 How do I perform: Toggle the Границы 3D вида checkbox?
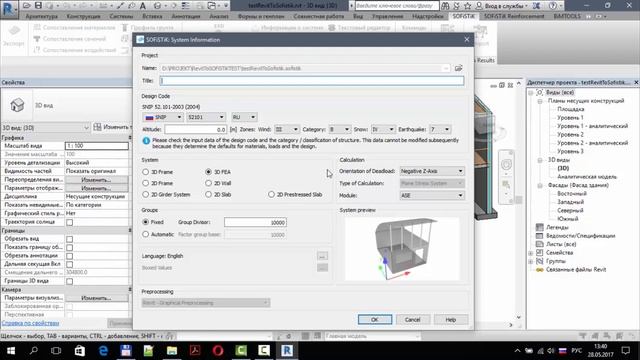click(70, 282)
